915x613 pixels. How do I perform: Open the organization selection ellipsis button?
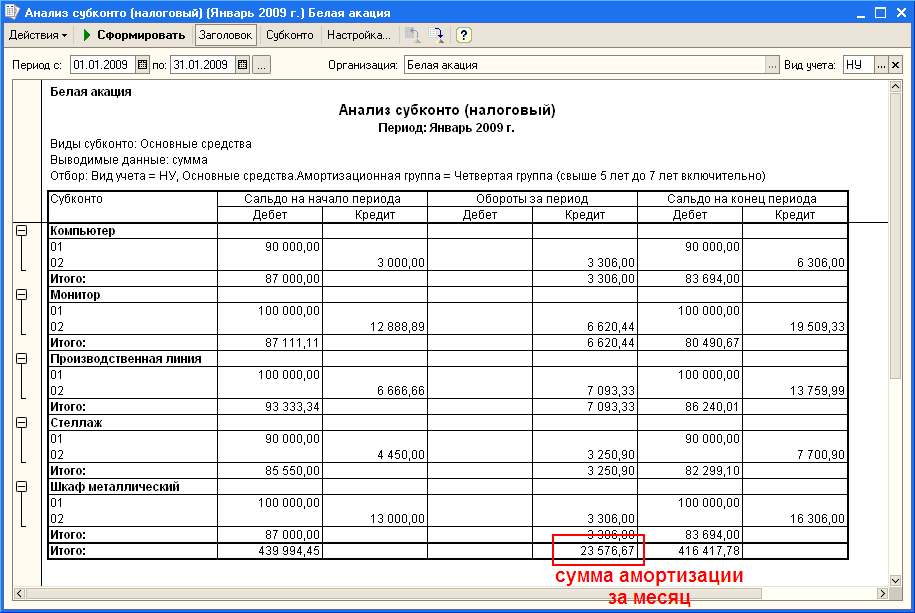click(772, 65)
